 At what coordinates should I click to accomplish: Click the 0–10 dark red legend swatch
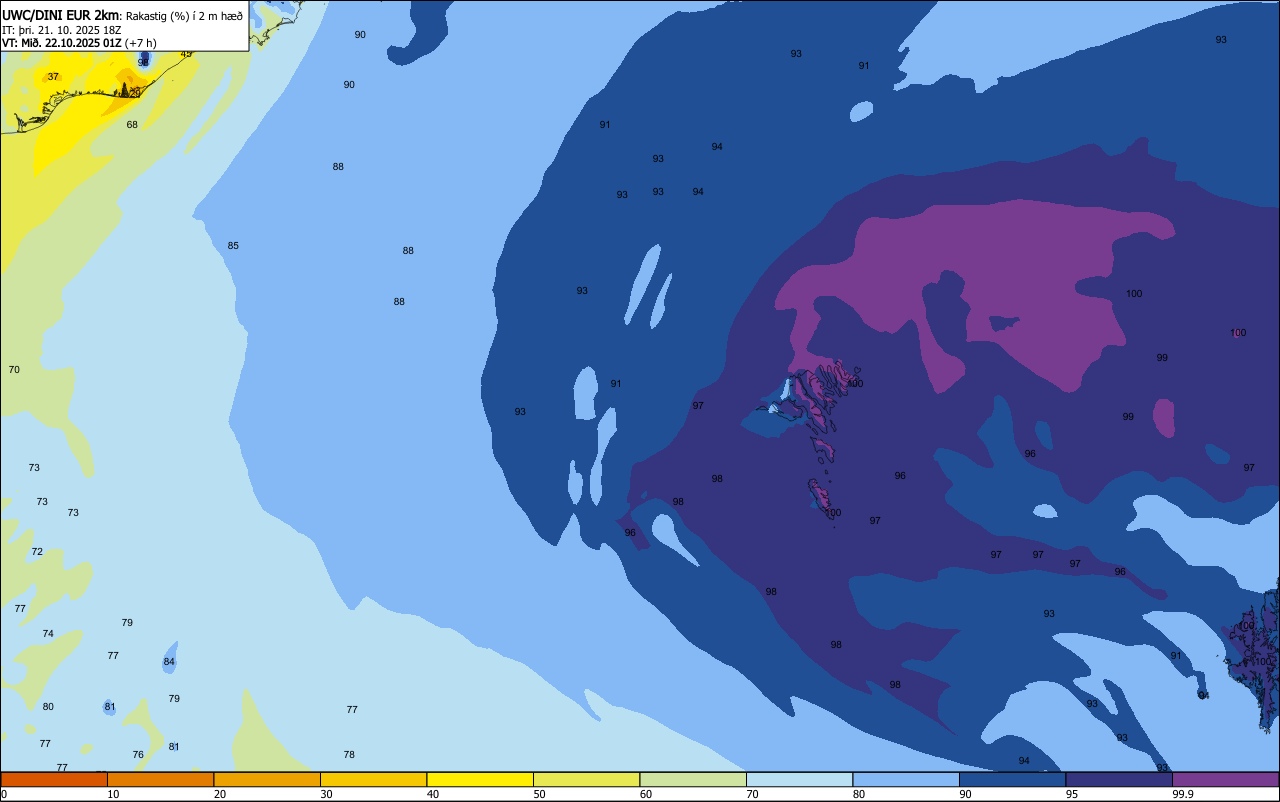54,779
